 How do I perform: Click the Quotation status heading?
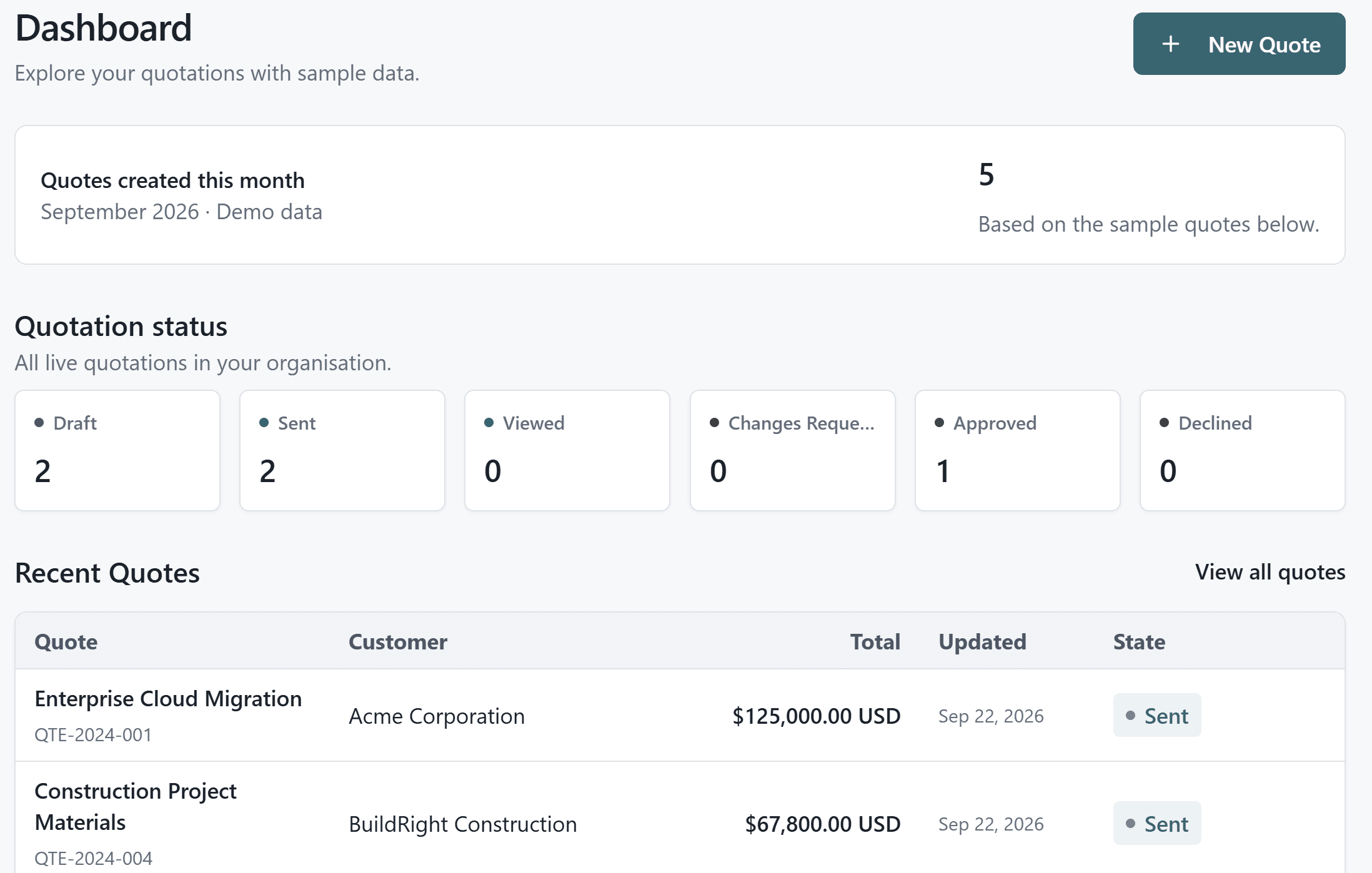pyautogui.click(x=121, y=326)
